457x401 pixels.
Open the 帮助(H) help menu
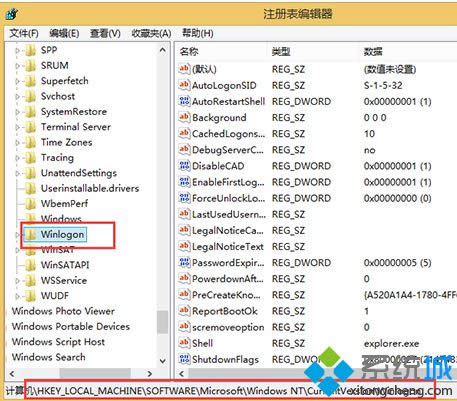[x=198, y=33]
